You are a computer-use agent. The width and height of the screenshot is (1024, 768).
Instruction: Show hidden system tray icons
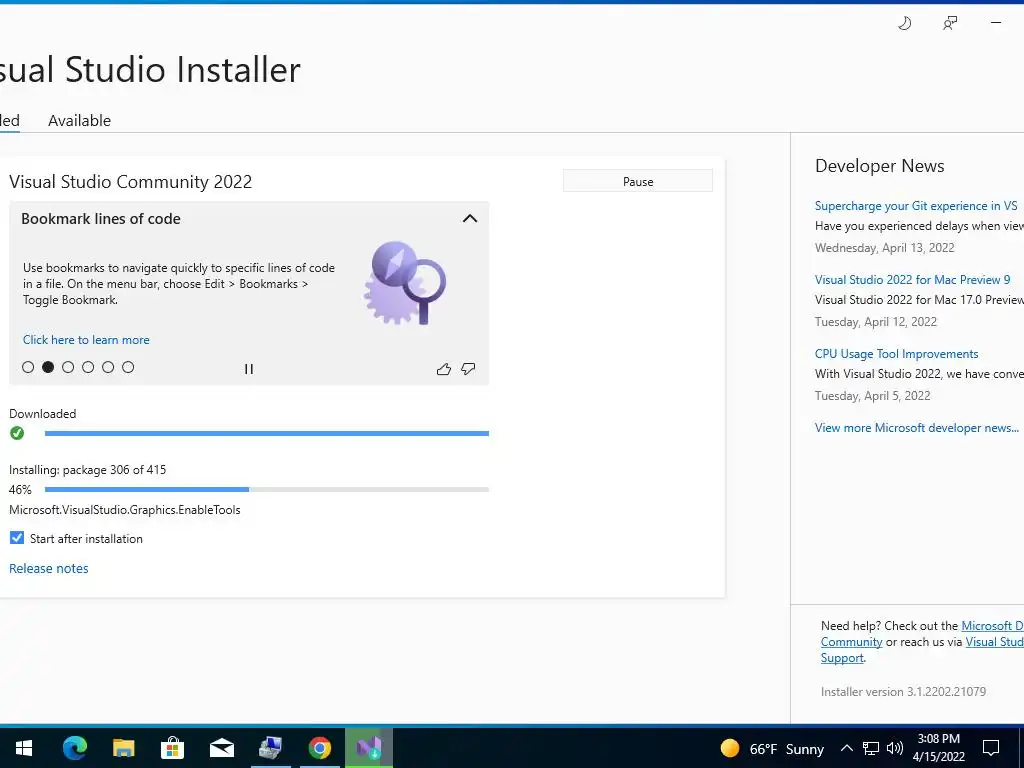point(846,748)
